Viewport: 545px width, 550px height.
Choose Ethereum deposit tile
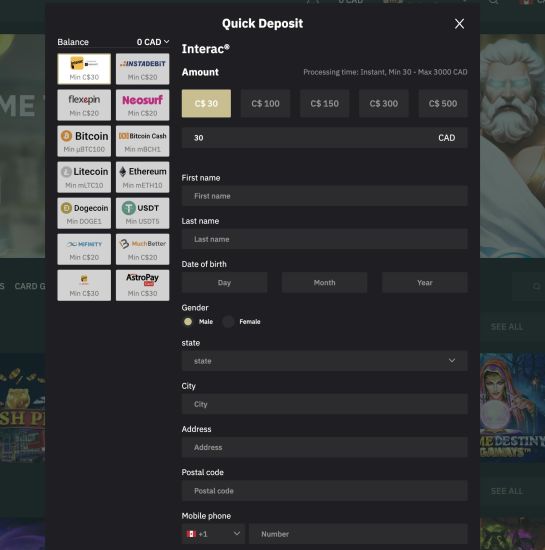[x=142, y=177]
